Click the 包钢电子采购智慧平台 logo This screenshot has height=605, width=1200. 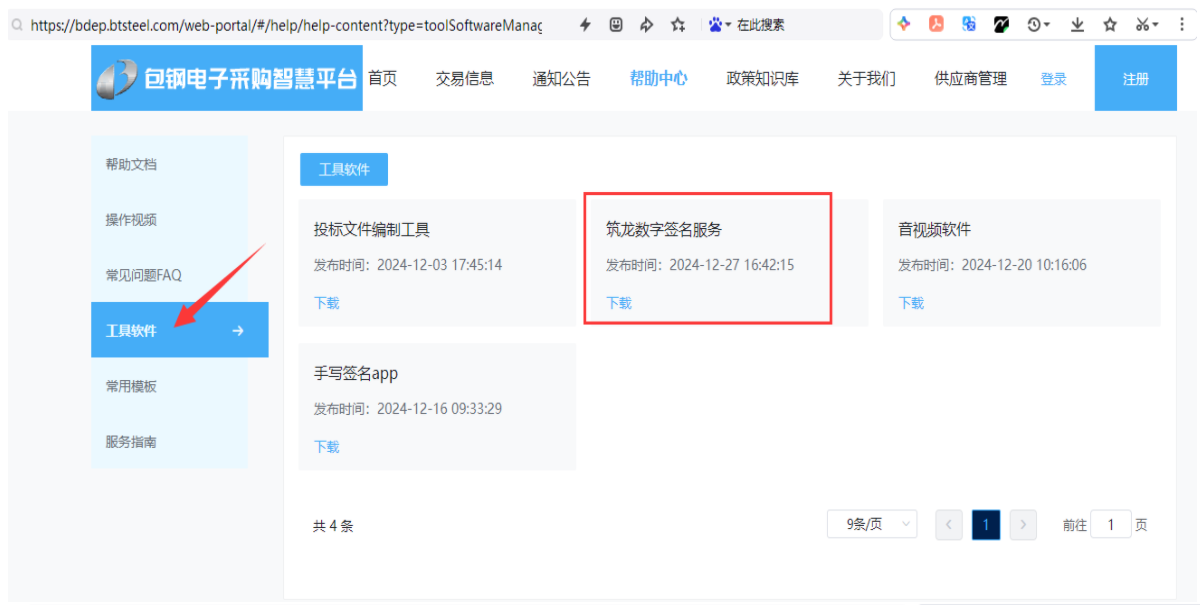coord(228,78)
